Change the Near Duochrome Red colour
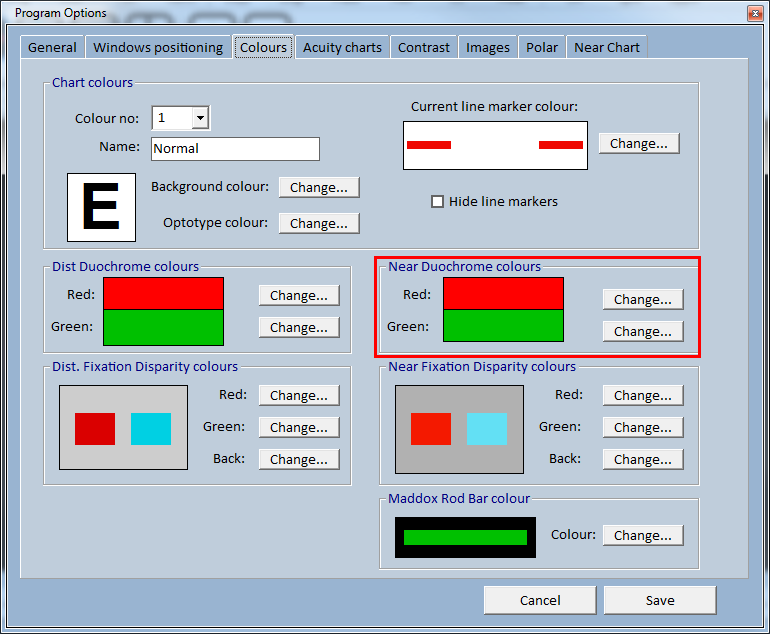The height and width of the screenshot is (634, 770). click(642, 299)
